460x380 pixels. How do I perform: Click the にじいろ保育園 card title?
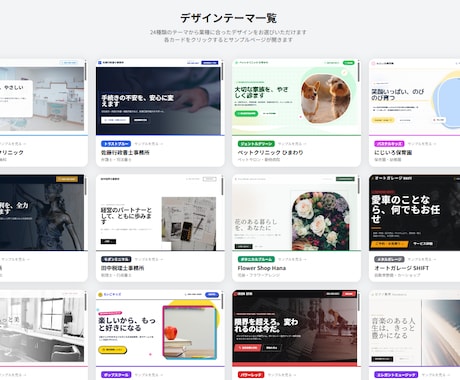coord(393,152)
